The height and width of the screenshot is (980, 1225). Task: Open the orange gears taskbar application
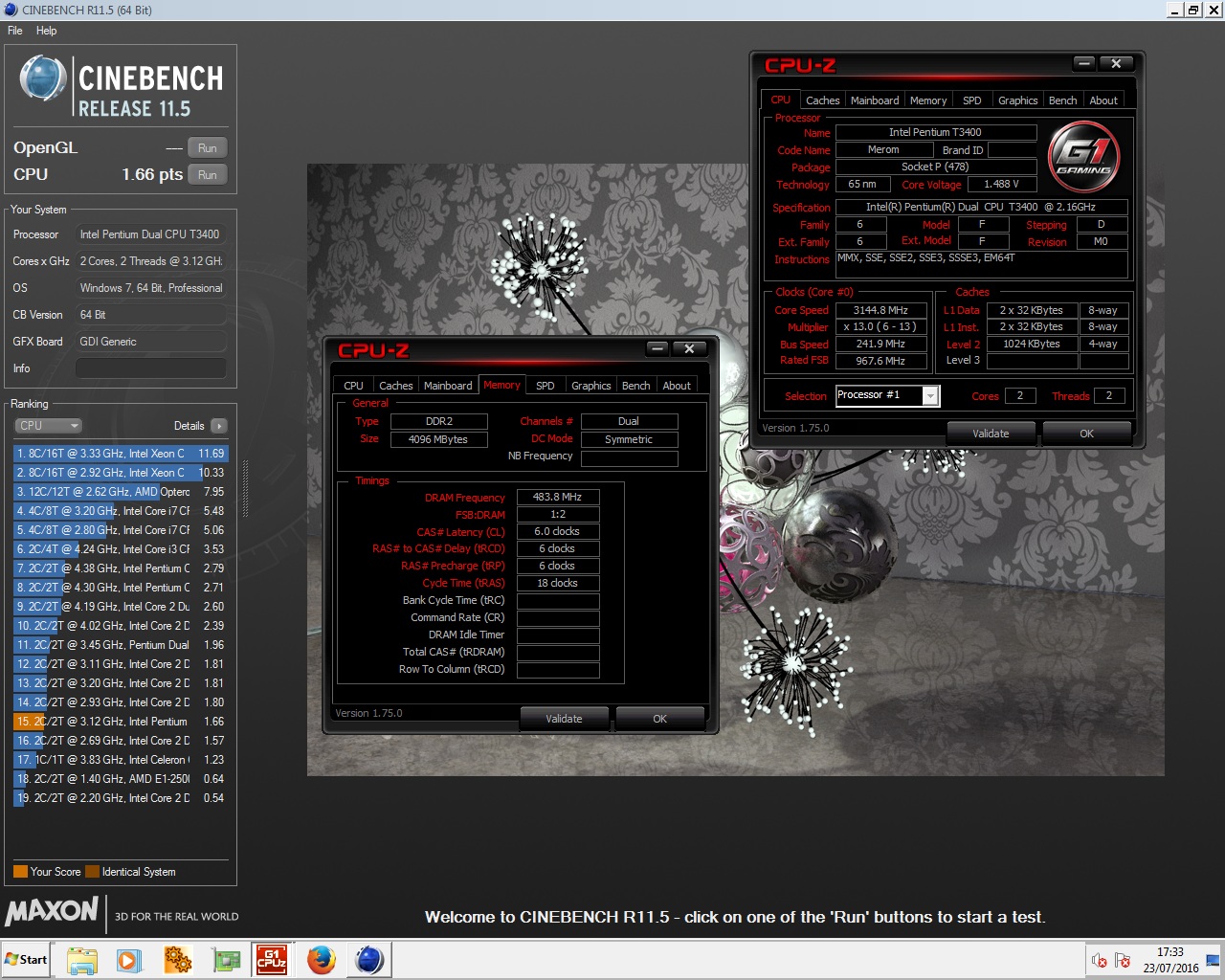178,959
